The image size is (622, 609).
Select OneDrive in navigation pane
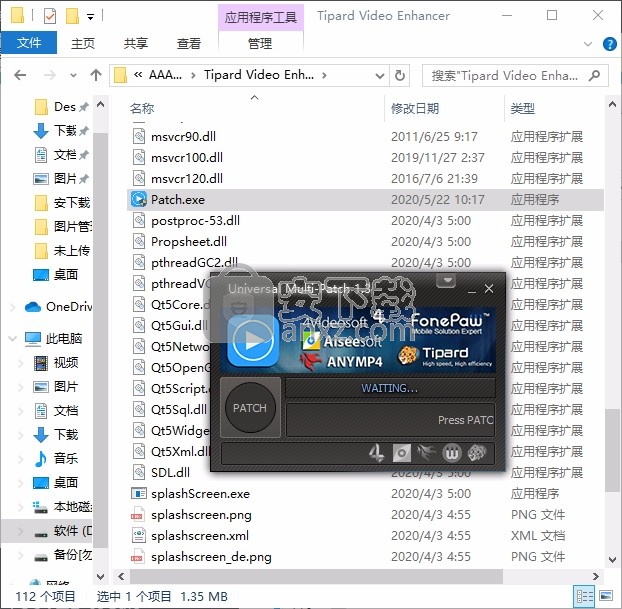click(x=59, y=306)
